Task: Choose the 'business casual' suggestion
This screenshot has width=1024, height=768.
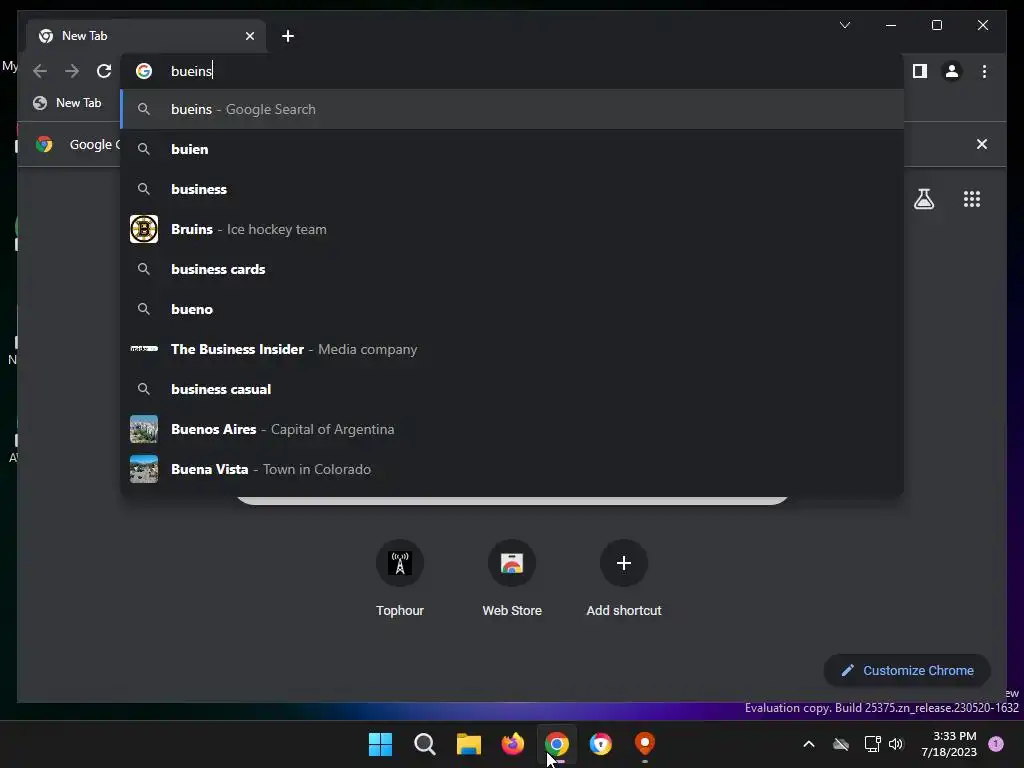Action: coord(512,389)
